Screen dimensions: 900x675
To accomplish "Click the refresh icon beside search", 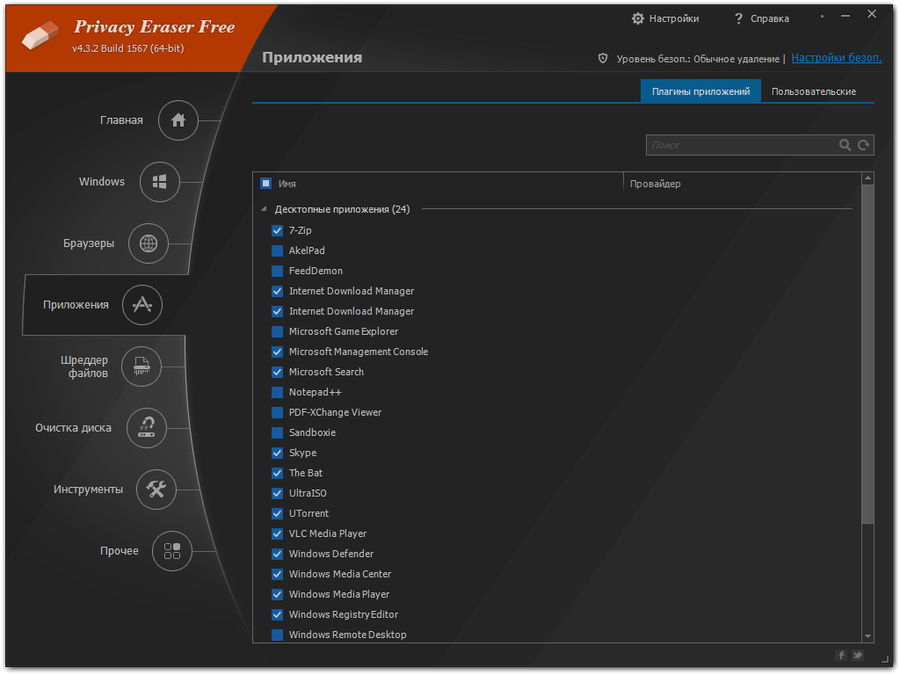I will 863,145.
